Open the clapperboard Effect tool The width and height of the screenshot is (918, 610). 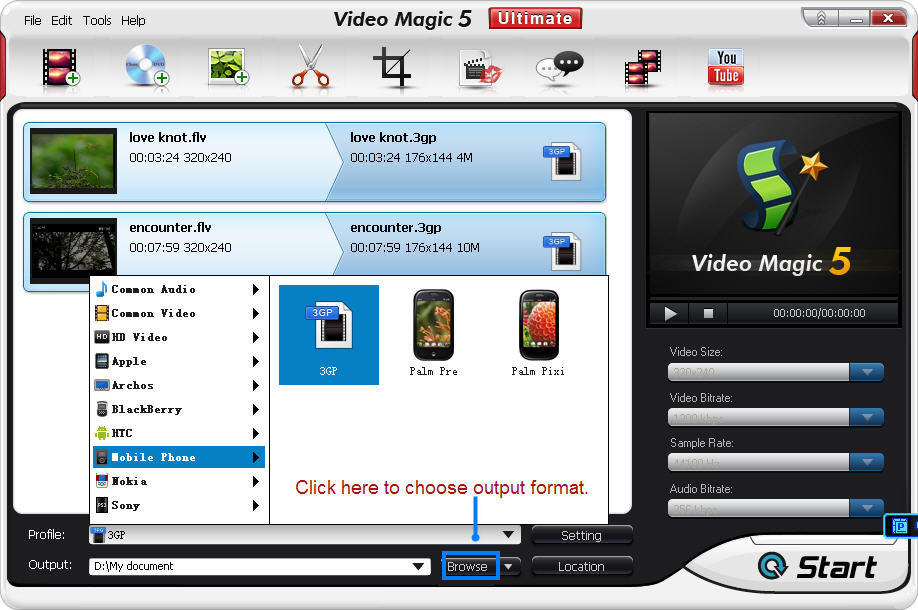tap(480, 68)
